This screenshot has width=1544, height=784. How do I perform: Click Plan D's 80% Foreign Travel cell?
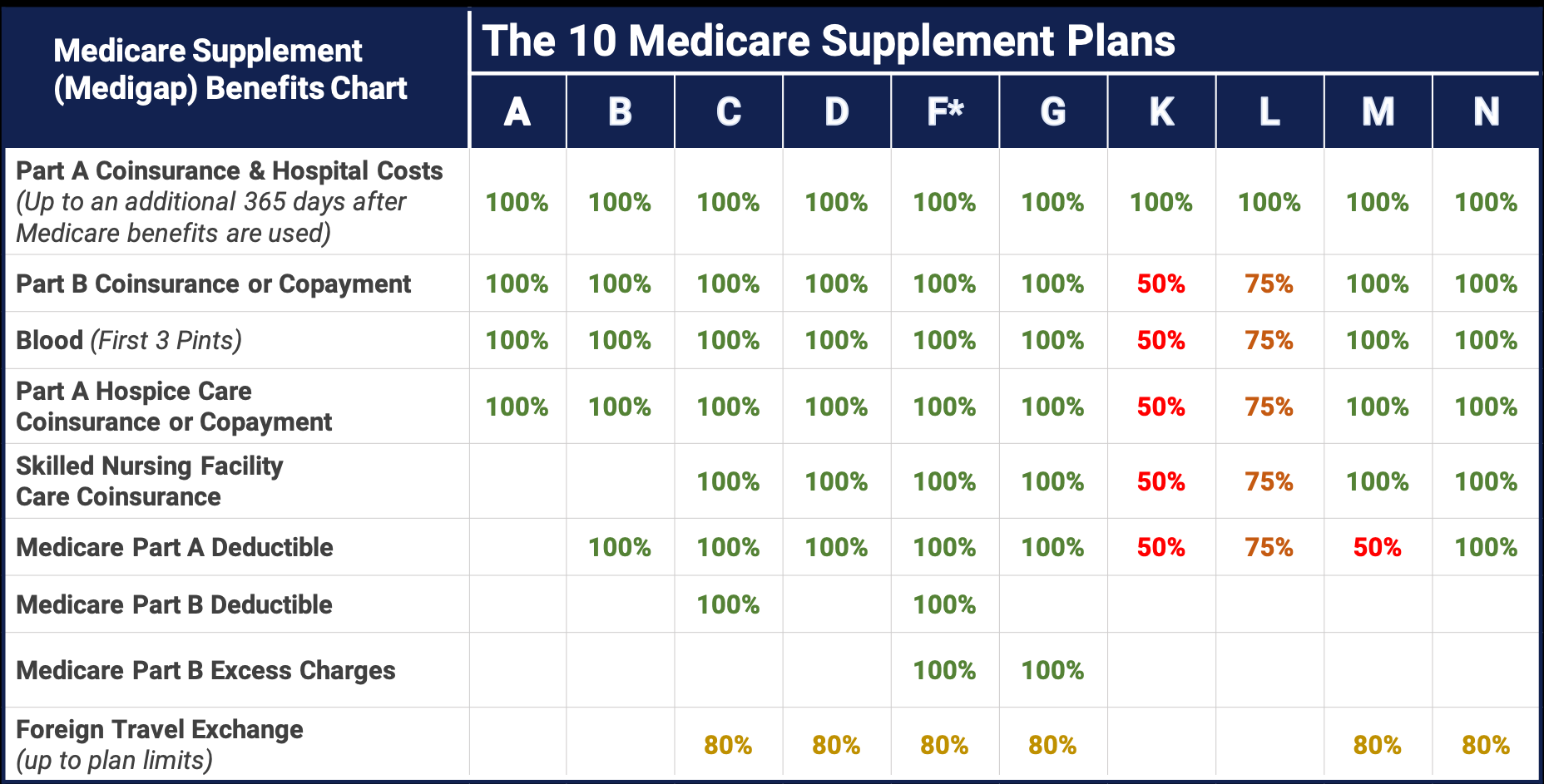pyautogui.click(x=837, y=745)
